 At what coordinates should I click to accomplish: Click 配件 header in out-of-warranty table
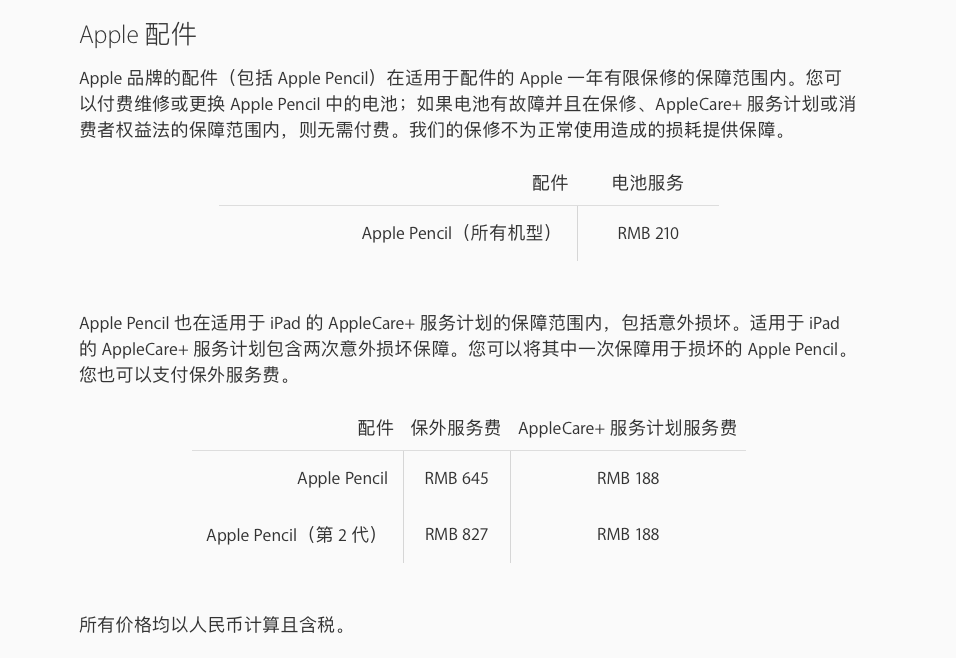[x=376, y=428]
